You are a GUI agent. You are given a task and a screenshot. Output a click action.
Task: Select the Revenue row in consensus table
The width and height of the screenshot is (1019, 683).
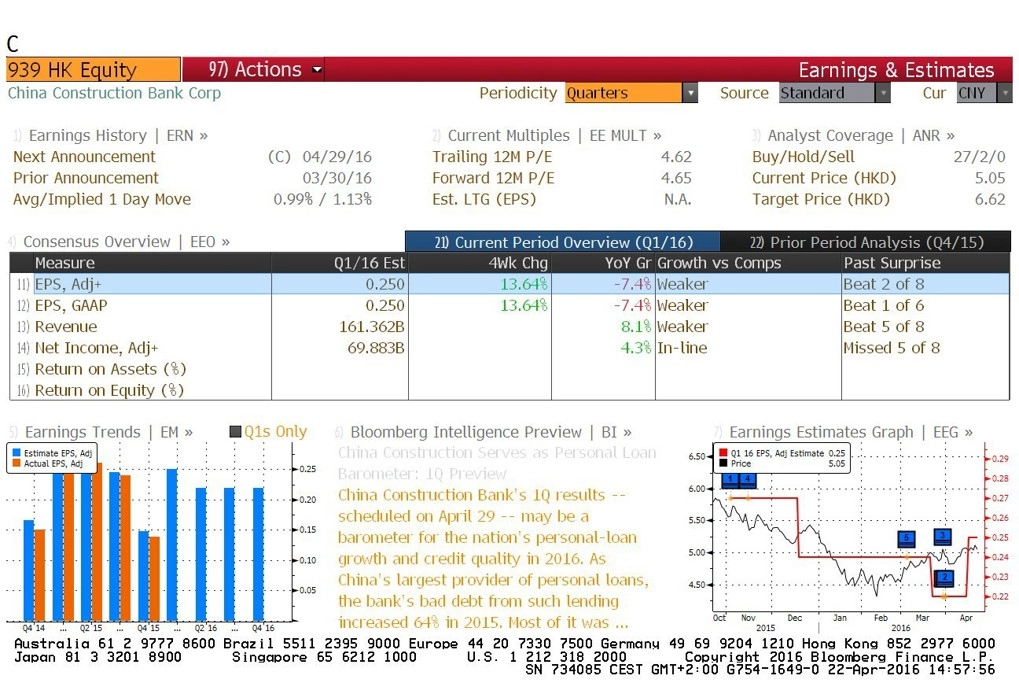(x=510, y=327)
